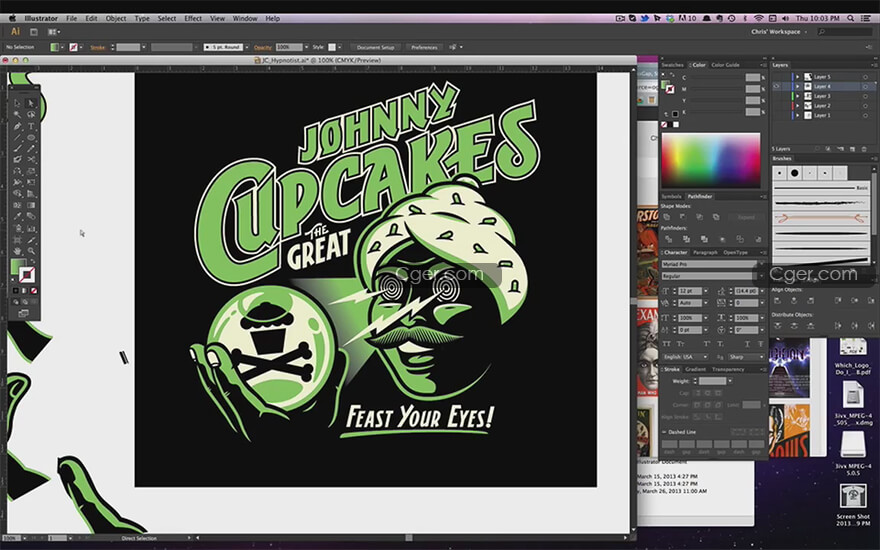
Task: Select the Basic brush in Brushes panel
Action: (821, 188)
